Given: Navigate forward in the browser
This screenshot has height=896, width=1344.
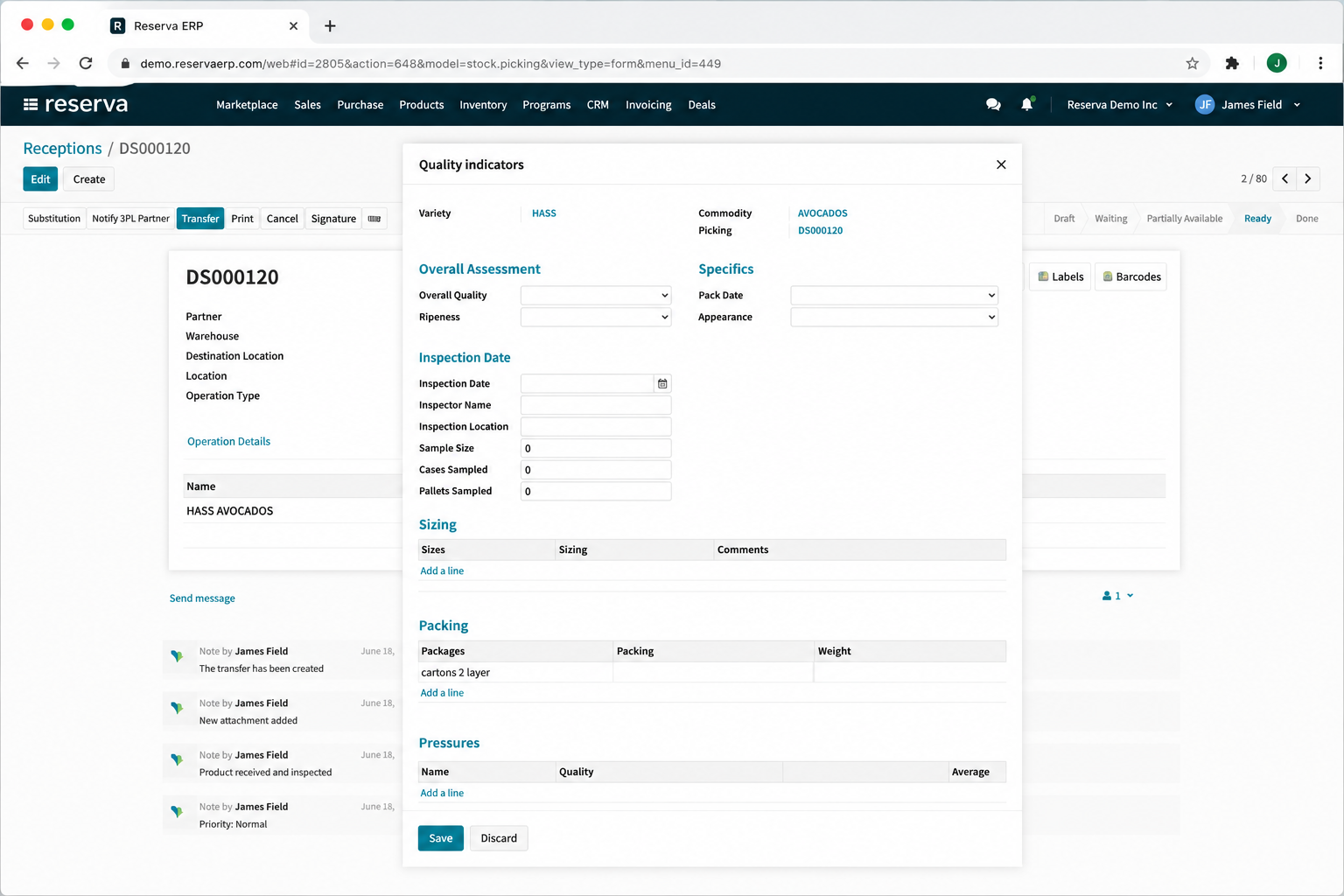Looking at the screenshot, I should (54, 63).
